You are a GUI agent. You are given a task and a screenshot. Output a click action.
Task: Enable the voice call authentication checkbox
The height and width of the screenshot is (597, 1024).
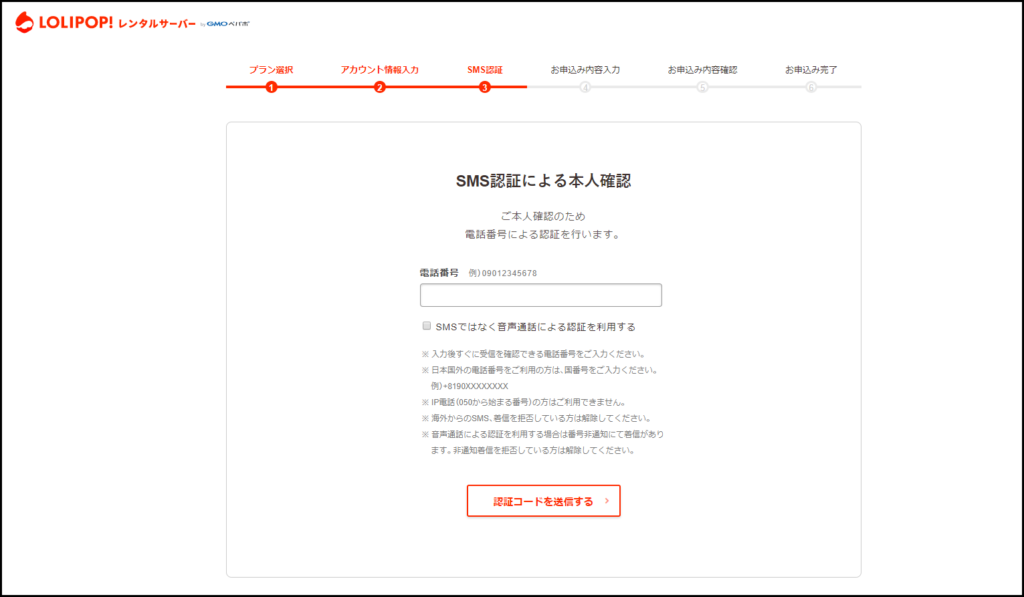(x=426, y=326)
